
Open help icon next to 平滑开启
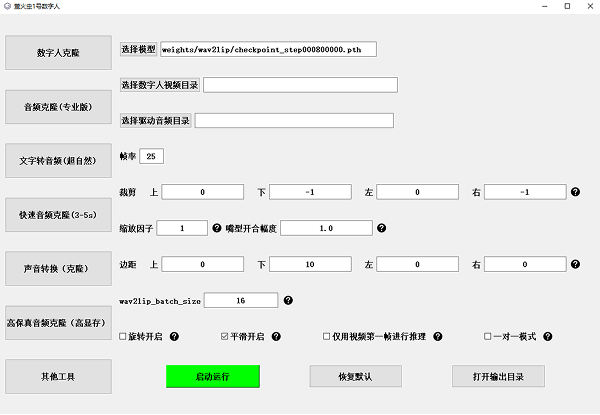pyautogui.click(x=276, y=336)
